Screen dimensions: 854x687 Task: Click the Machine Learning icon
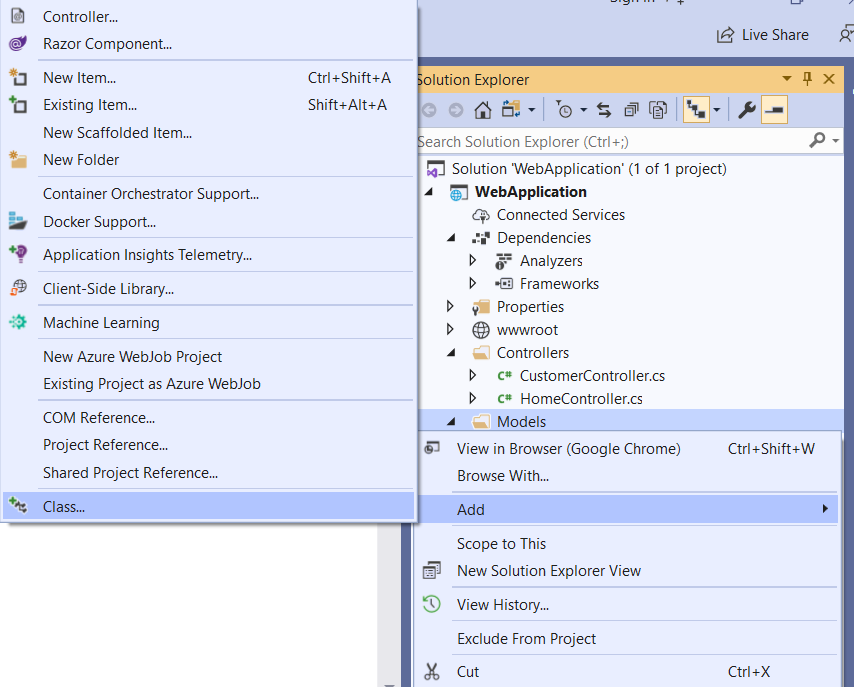point(18,324)
